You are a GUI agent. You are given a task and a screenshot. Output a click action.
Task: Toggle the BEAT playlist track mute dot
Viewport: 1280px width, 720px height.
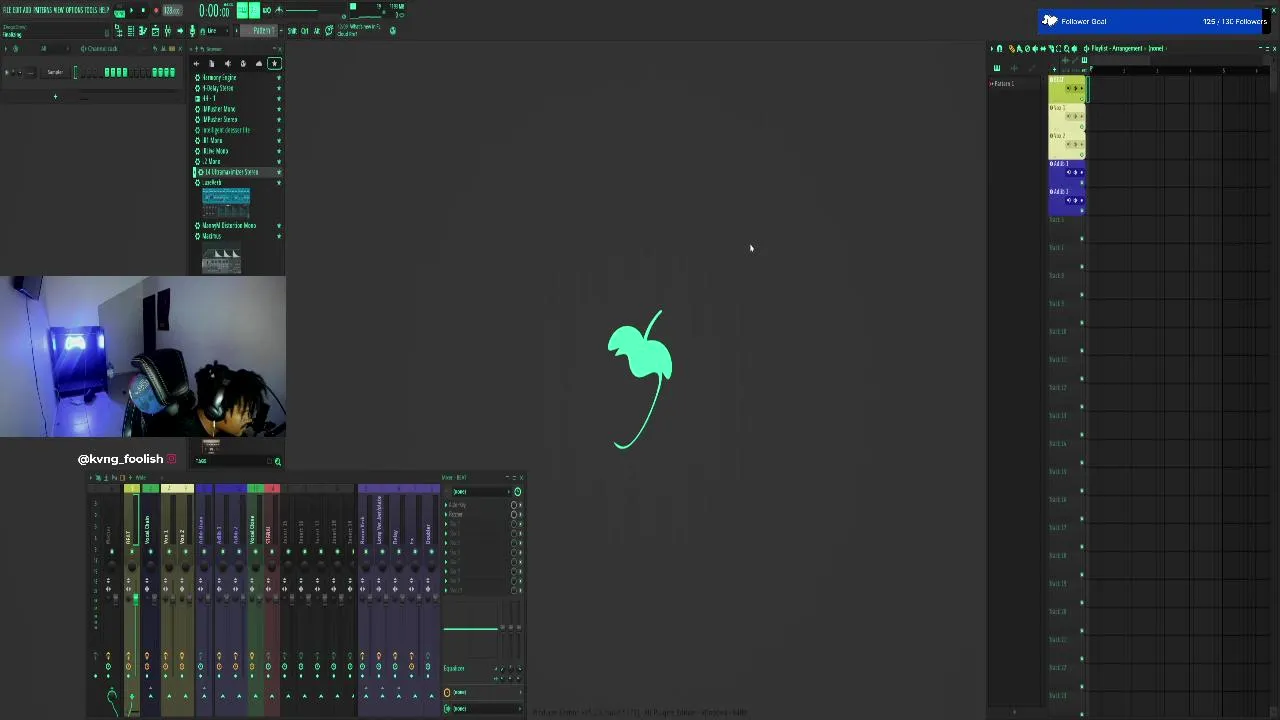1082,99
